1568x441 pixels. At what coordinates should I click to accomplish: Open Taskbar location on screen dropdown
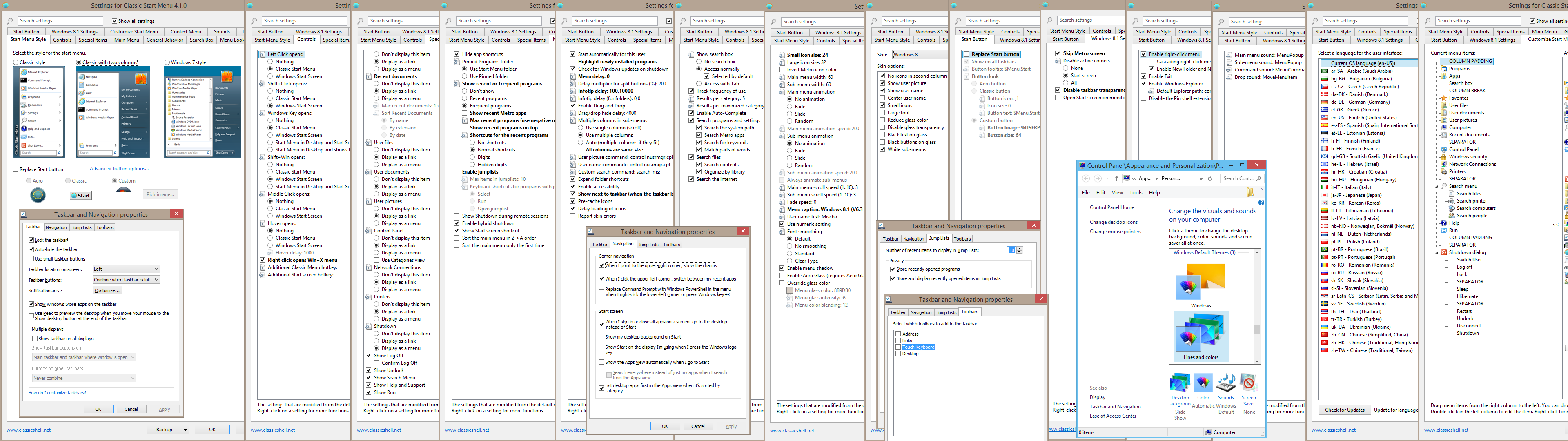(126, 269)
